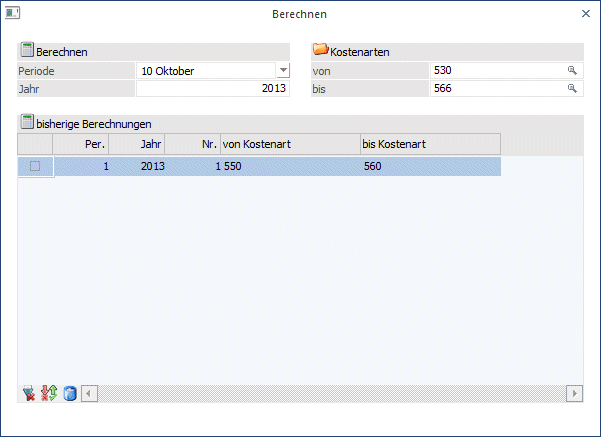Click the Periode combo box showing 10 Oktober
Image resolution: width=601 pixels, height=437 pixels.
[x=205, y=71]
